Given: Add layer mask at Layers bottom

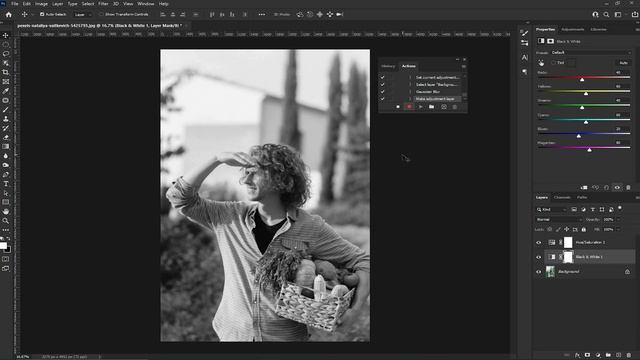Looking at the screenshot, I should [x=587, y=355].
